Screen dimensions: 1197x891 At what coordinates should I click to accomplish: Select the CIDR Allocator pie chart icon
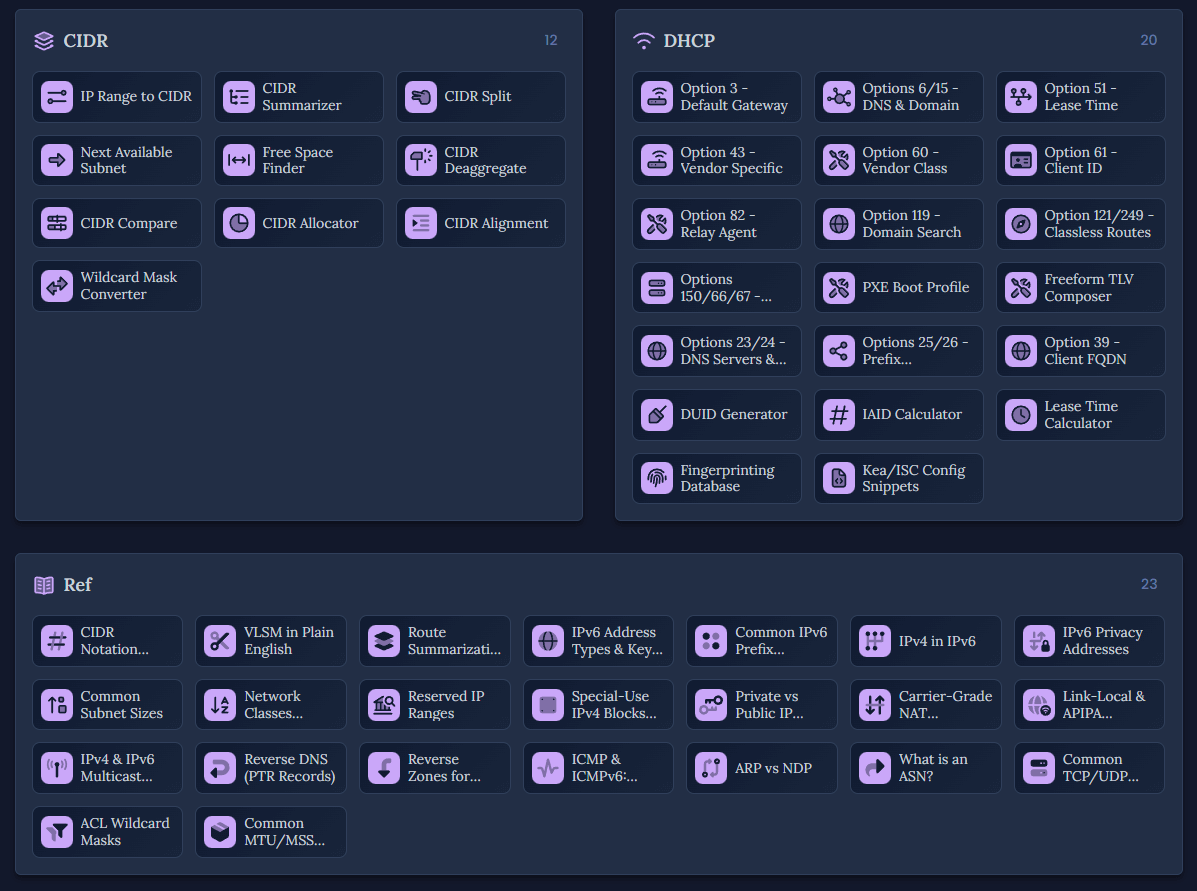coord(239,224)
